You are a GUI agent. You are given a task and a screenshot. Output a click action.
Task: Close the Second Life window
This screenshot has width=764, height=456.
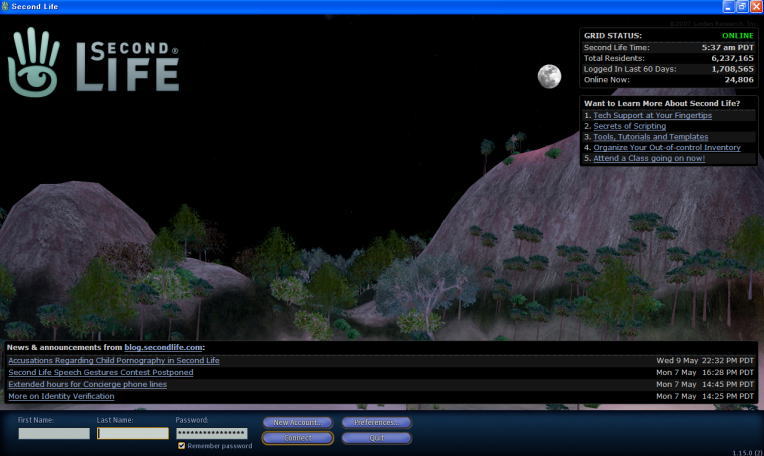pos(756,6)
